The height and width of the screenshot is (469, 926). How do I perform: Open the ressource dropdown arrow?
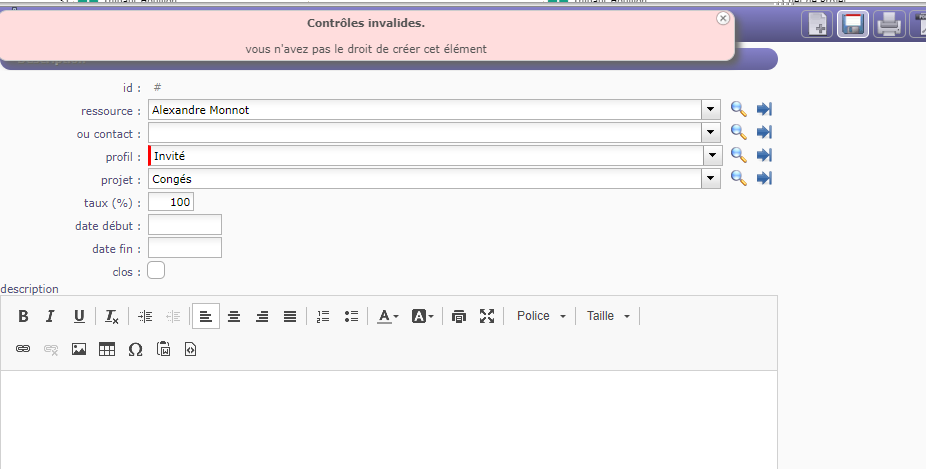coord(710,109)
